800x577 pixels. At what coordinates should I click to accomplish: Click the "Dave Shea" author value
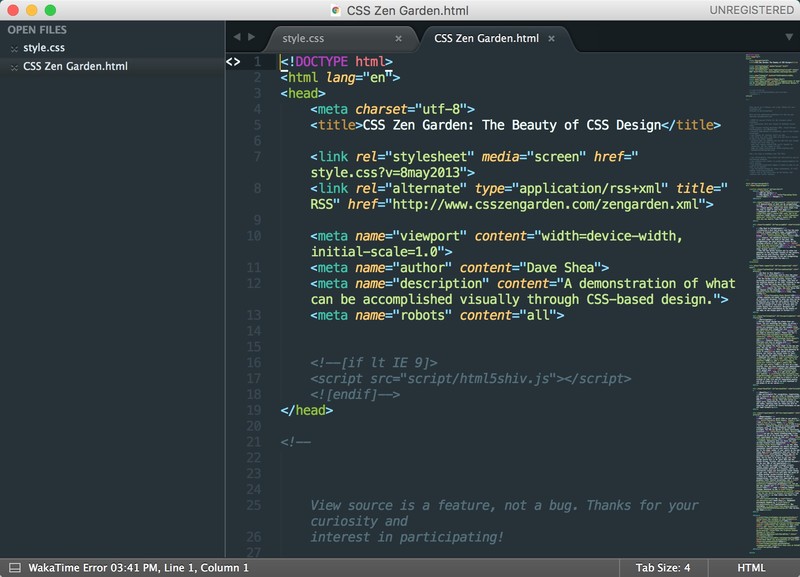(560, 268)
